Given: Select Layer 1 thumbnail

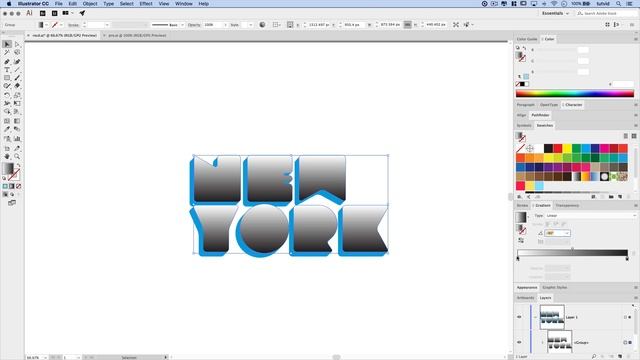Looking at the screenshot, I should pos(552,317).
